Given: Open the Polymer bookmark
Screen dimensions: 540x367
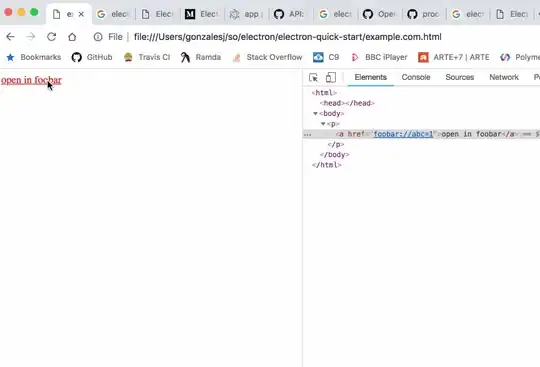Looking at the screenshot, I should (520, 57).
